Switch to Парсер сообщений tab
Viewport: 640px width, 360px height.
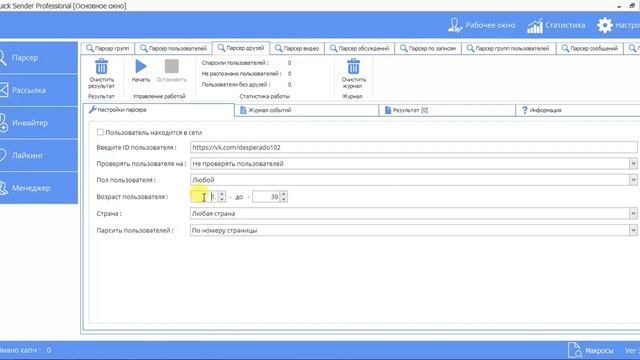590,48
